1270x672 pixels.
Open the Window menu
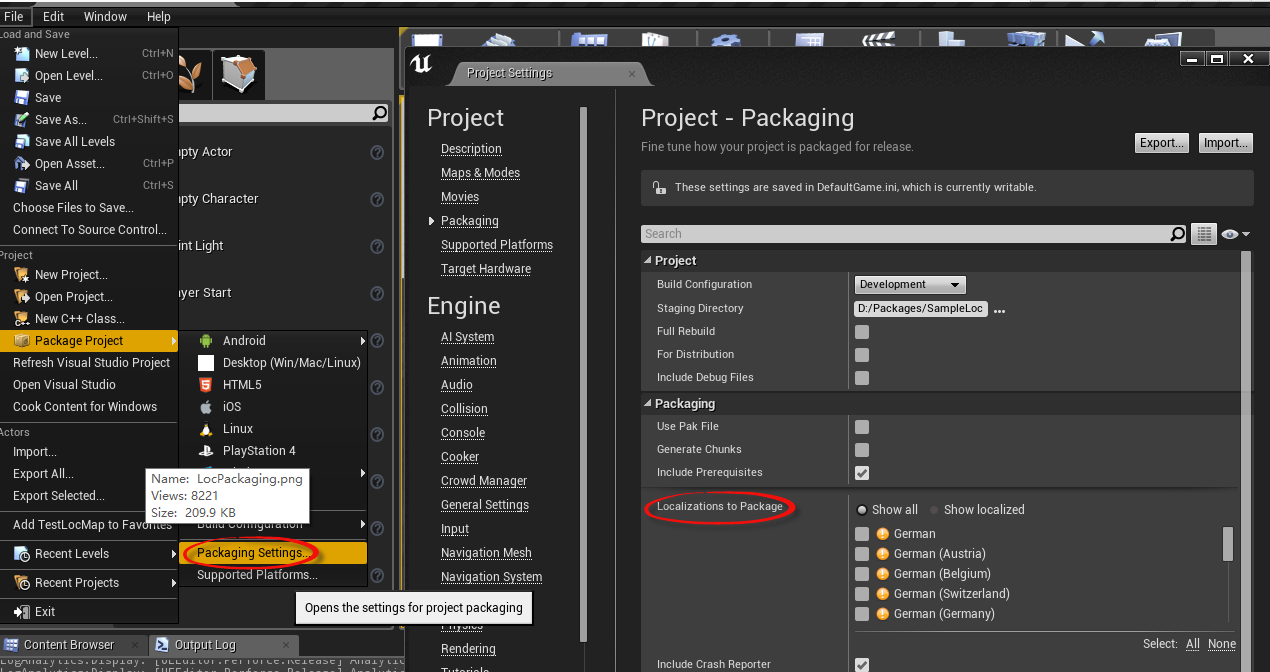[x=105, y=17]
